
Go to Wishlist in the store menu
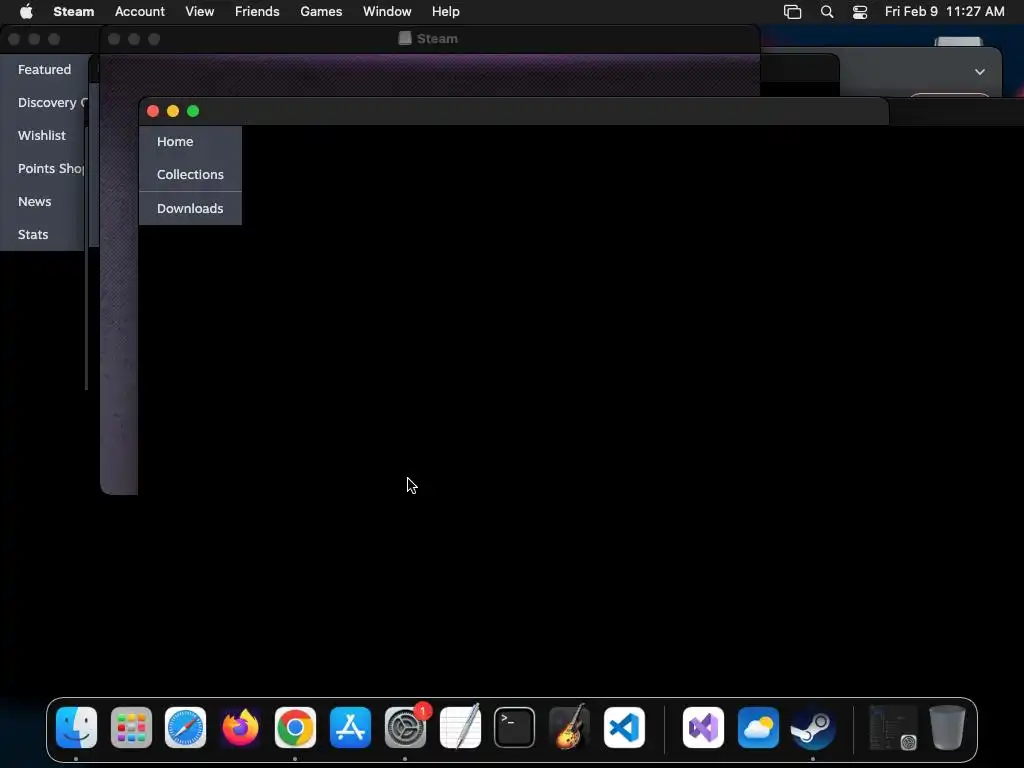pyautogui.click(x=44, y=135)
